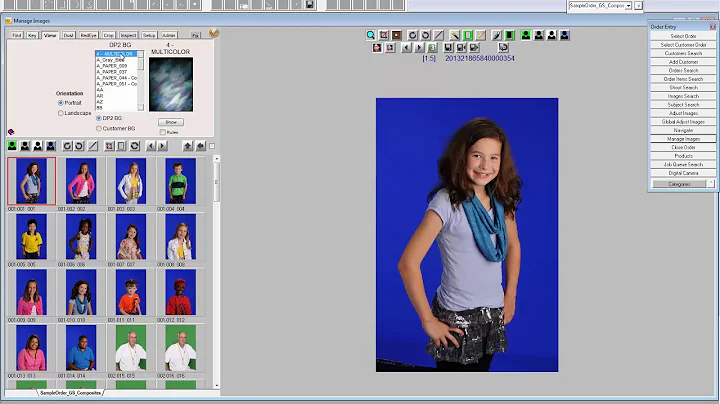
Task: Select the pencil tool above preview
Action: click(480, 35)
